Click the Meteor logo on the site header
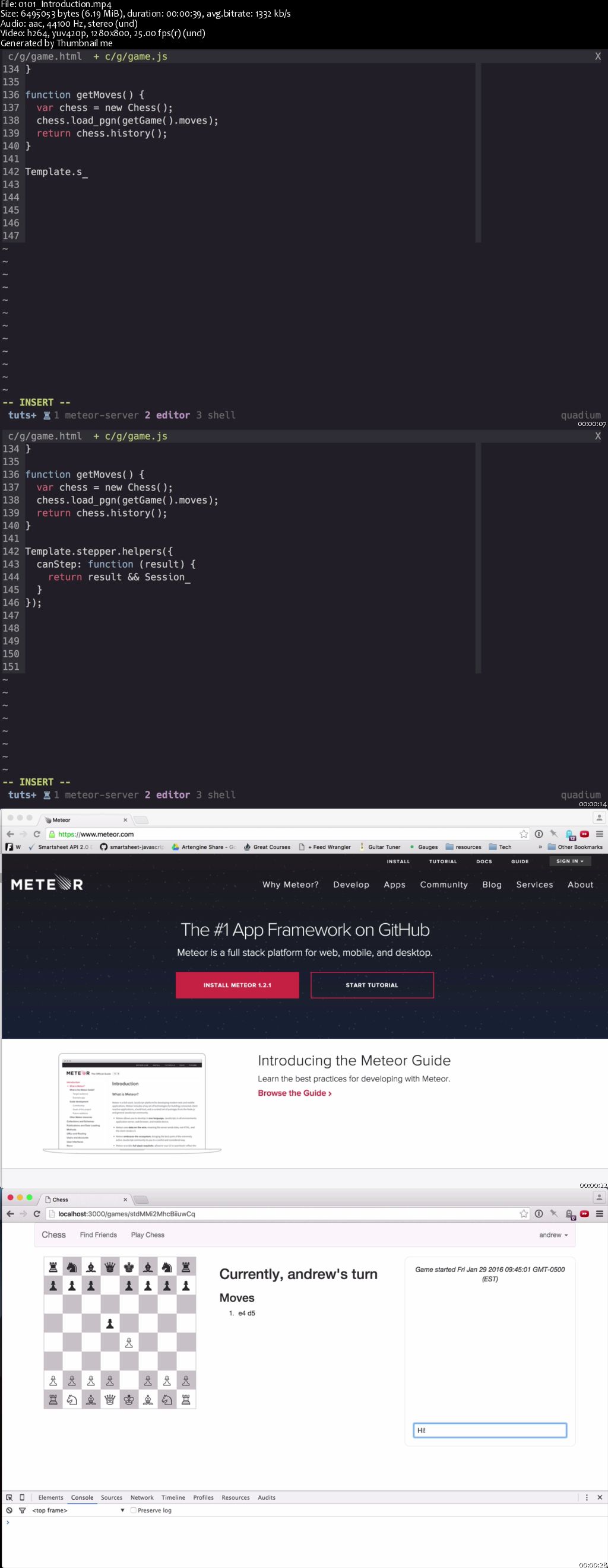Viewport: 608px width, 1568px height. click(x=47, y=884)
